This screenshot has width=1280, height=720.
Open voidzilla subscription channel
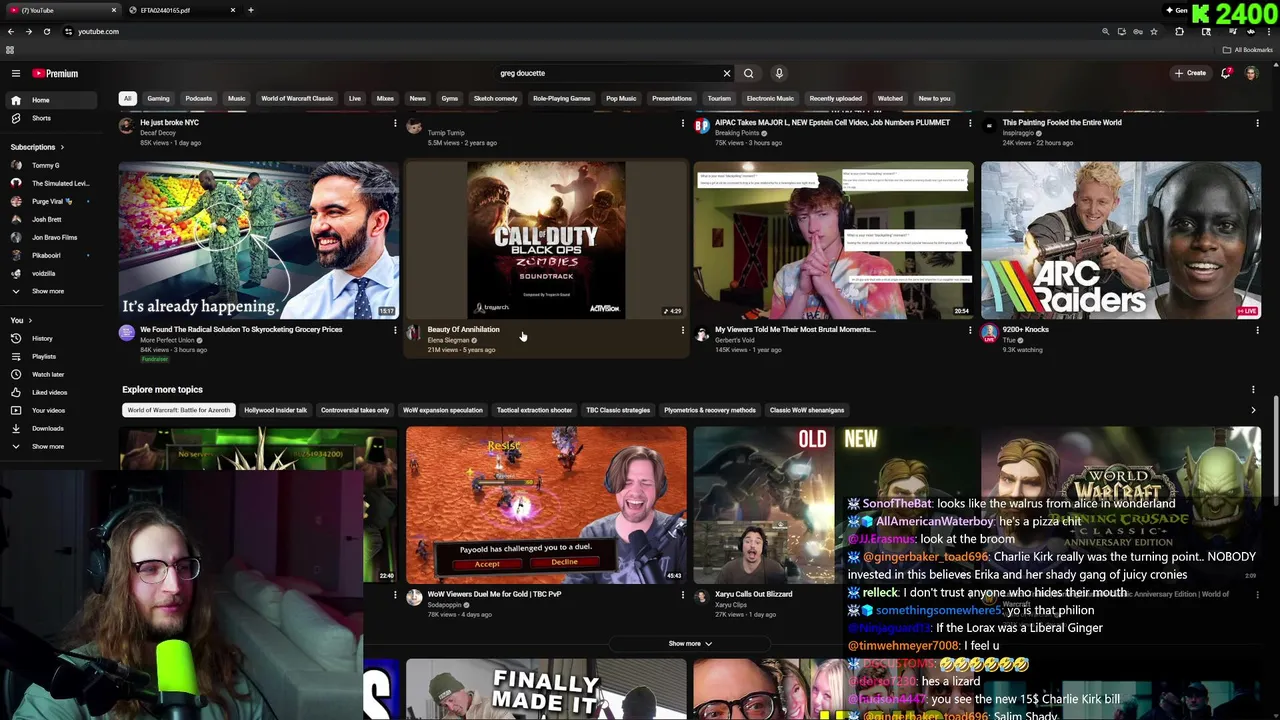coord(43,273)
